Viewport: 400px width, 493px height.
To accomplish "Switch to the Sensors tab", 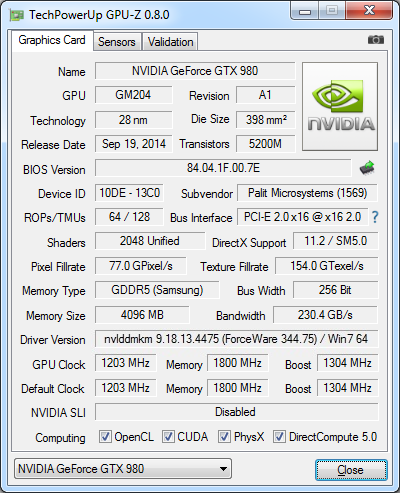I will 117,42.
